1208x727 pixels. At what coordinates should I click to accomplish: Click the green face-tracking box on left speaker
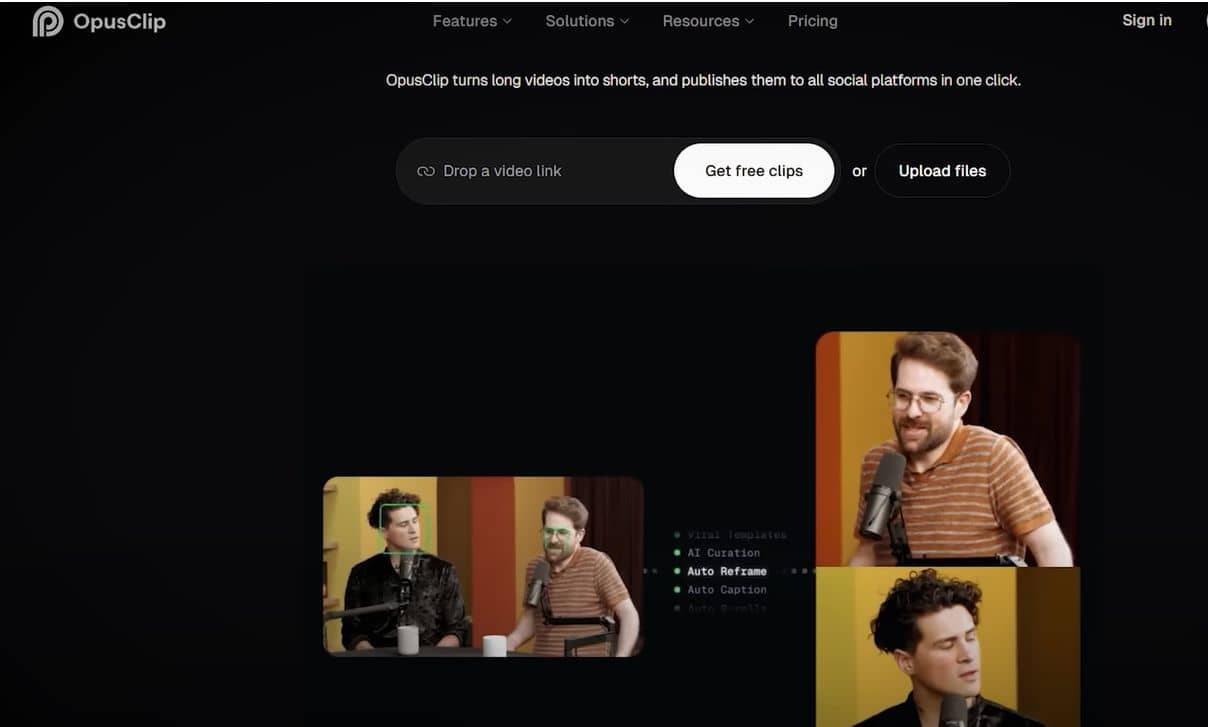point(402,529)
